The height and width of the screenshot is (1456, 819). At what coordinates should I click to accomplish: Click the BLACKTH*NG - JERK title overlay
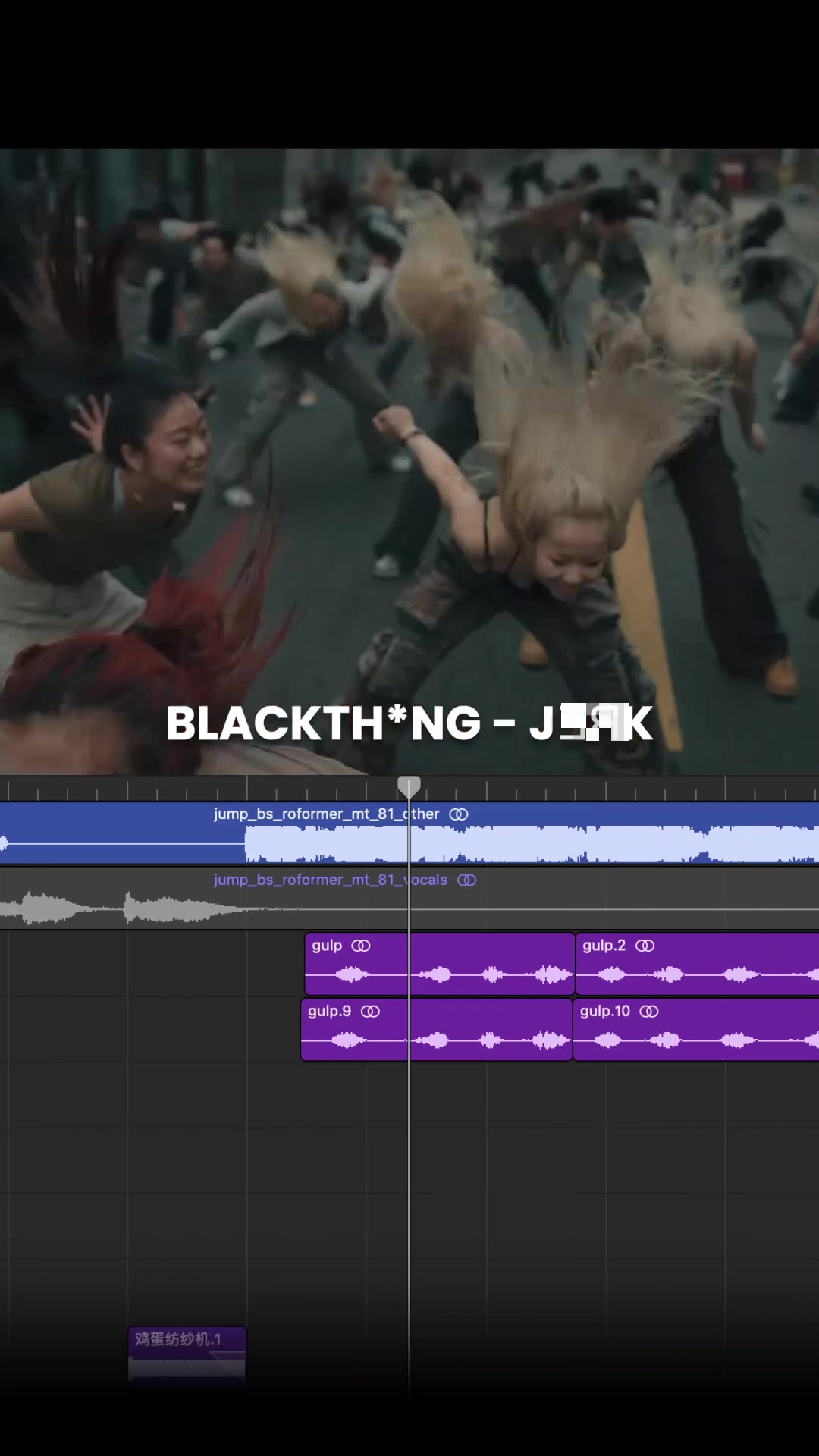point(409,723)
